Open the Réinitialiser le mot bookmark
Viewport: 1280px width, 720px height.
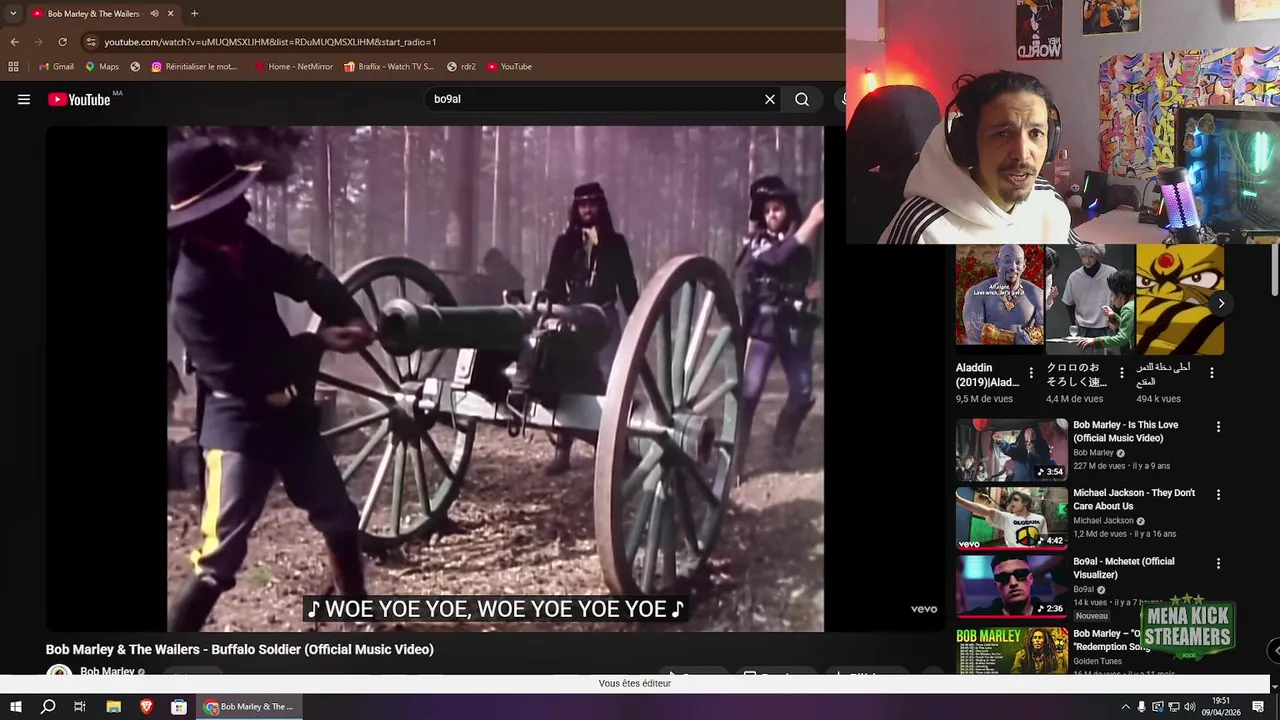[194, 67]
